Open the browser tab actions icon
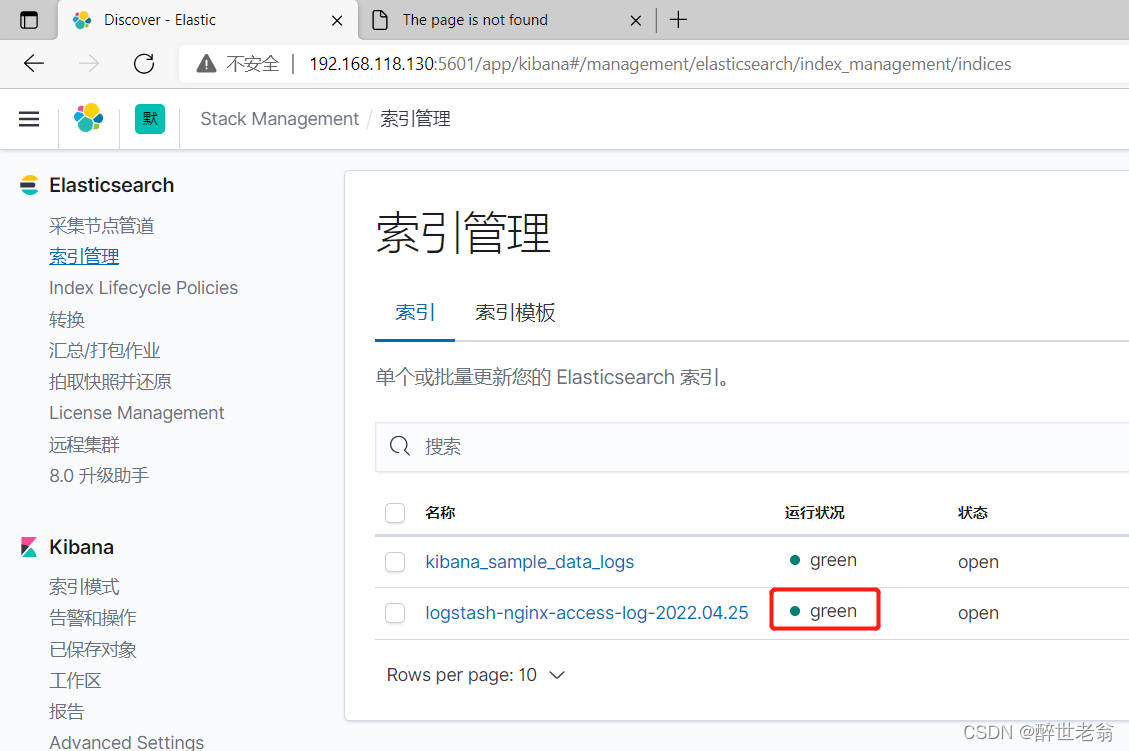The image size is (1129, 751). (x=29, y=20)
